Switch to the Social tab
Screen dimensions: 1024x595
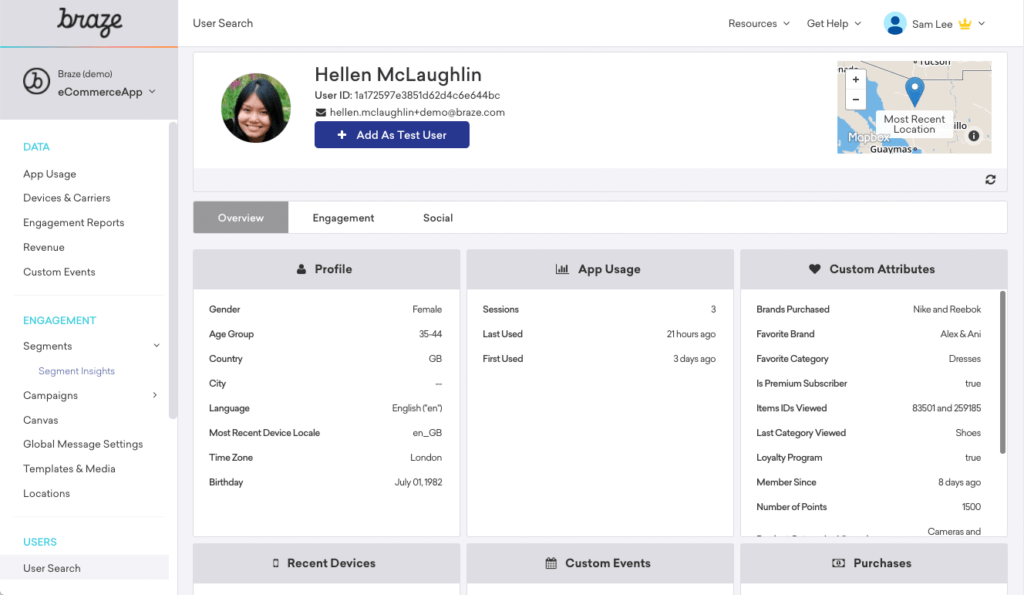438,218
